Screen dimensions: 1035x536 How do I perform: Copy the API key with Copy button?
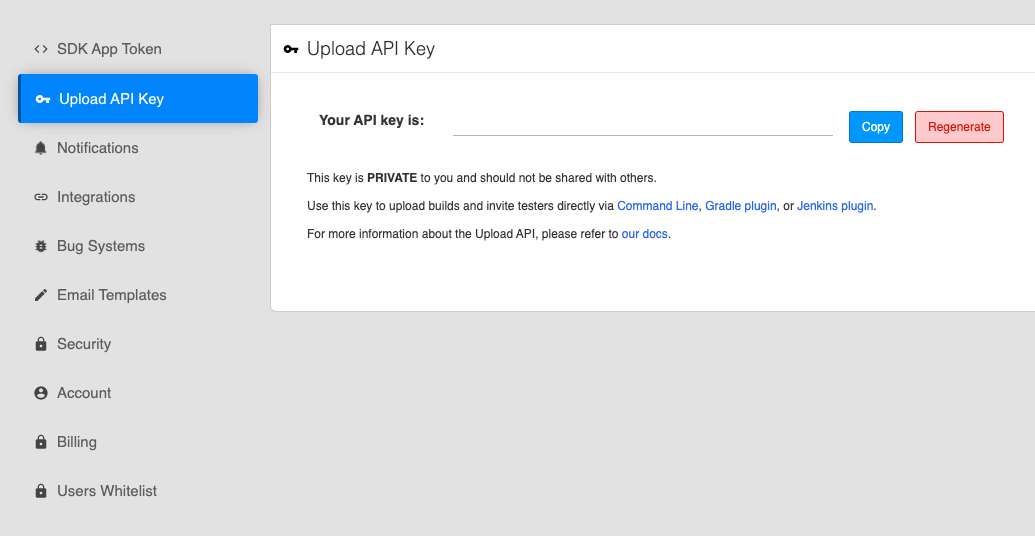[x=875, y=127]
